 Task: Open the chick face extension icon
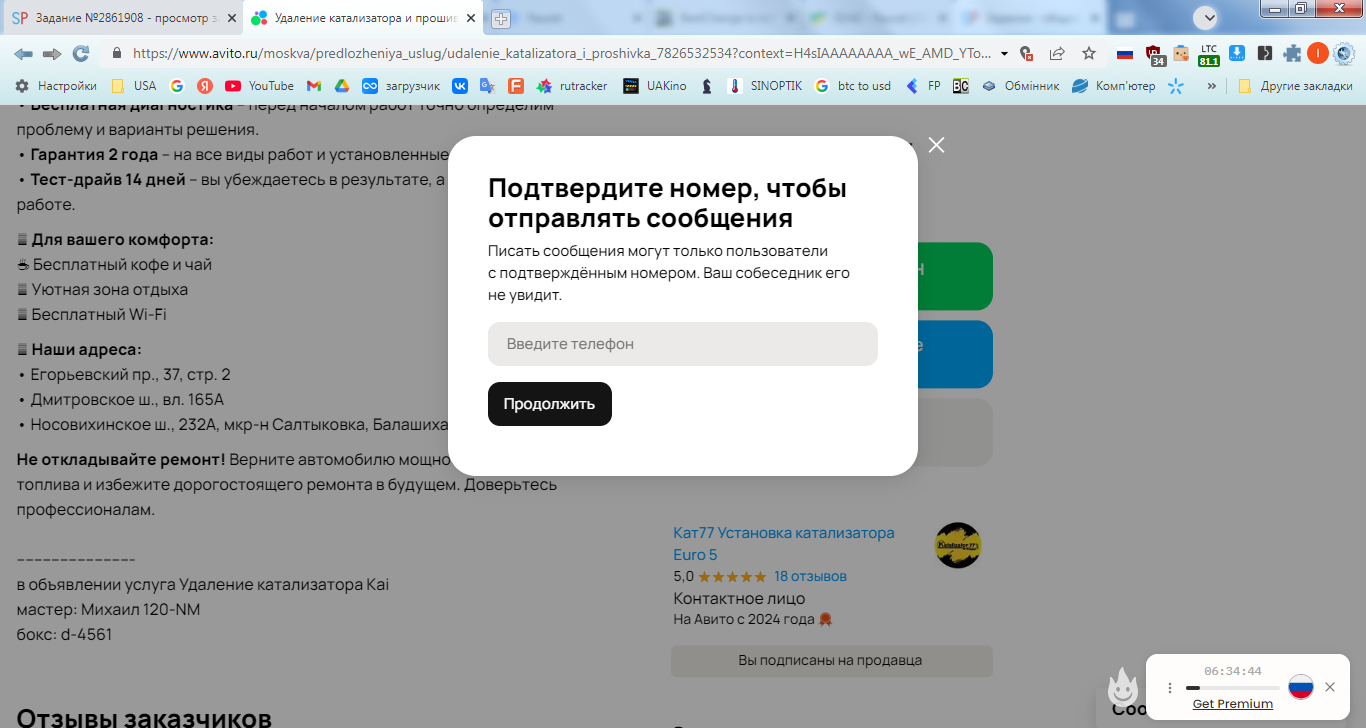pos(1181,54)
